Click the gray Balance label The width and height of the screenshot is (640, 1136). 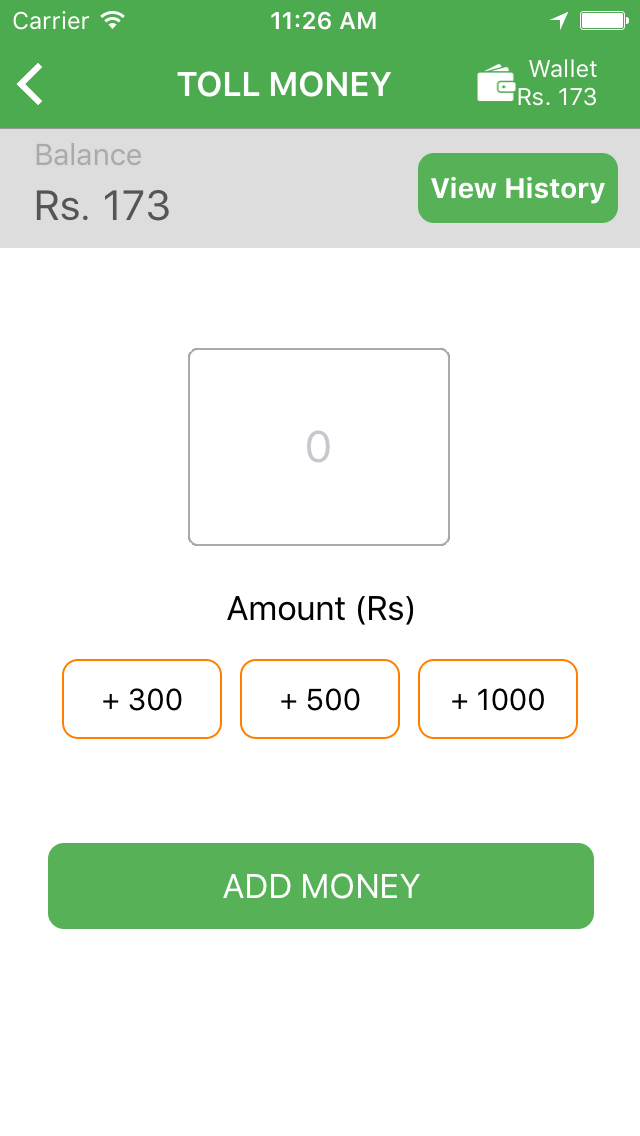point(88,155)
